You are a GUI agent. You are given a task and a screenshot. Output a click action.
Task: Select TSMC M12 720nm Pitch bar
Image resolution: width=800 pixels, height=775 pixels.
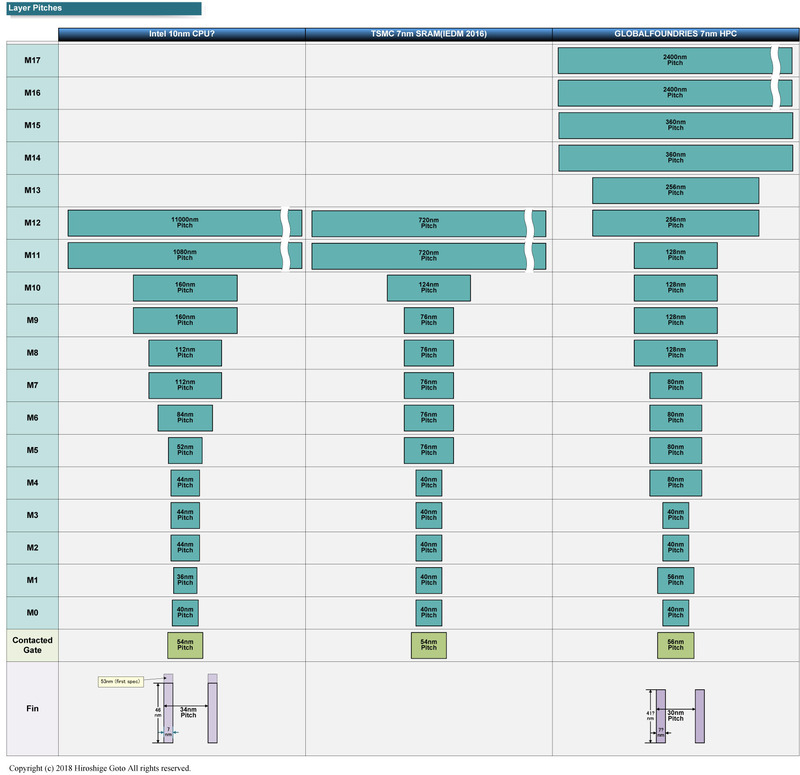pyautogui.click(x=429, y=223)
